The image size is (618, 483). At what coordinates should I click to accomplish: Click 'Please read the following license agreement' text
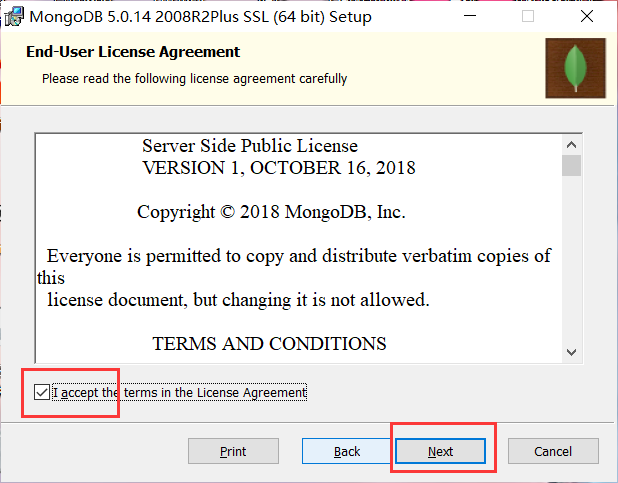coord(195,79)
